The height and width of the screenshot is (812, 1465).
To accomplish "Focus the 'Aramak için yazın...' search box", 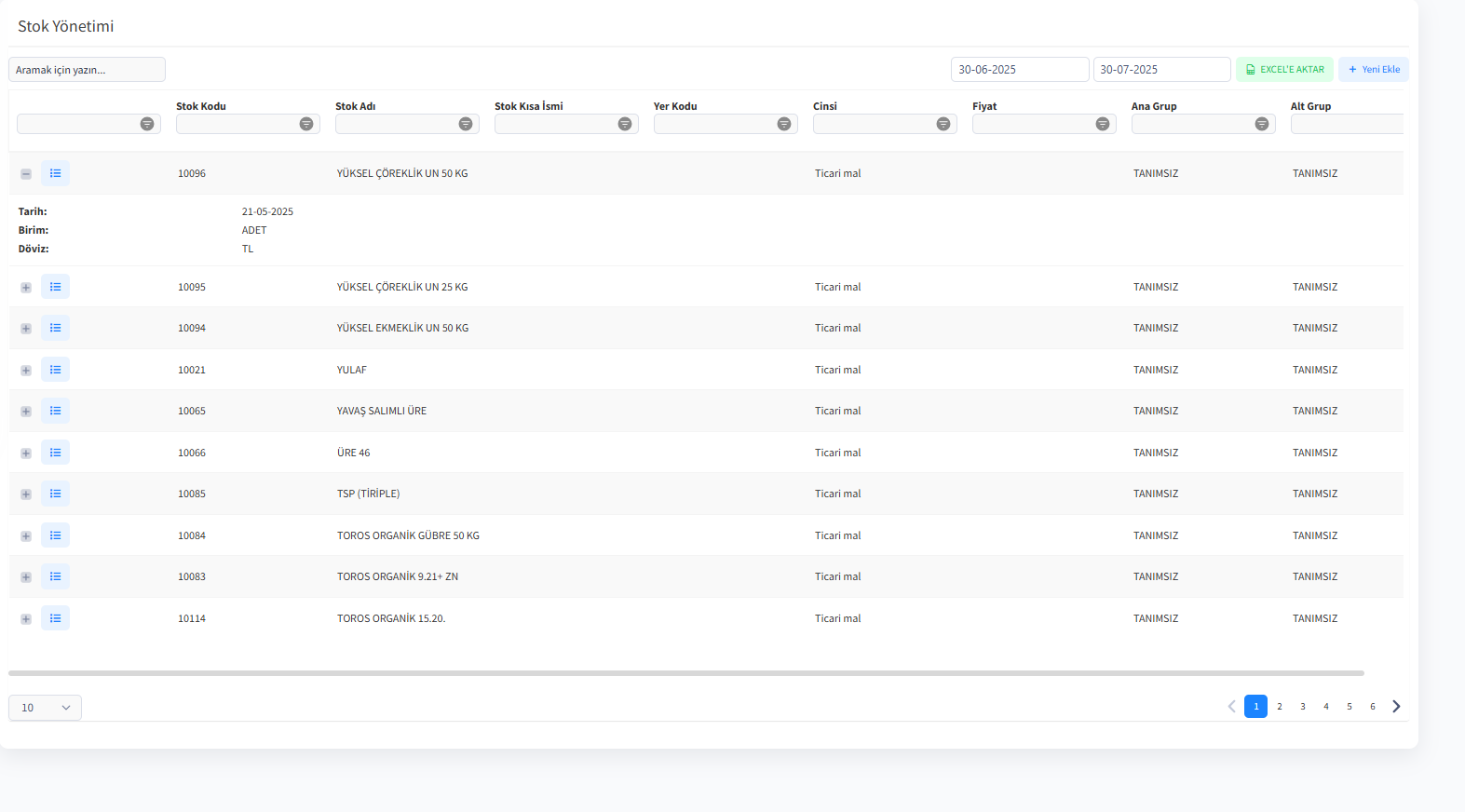I will [87, 70].
